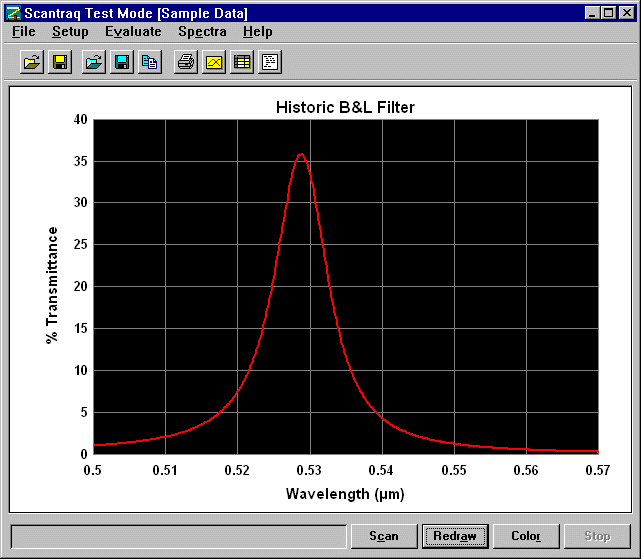Maximize the Scantraq window

click(608, 13)
